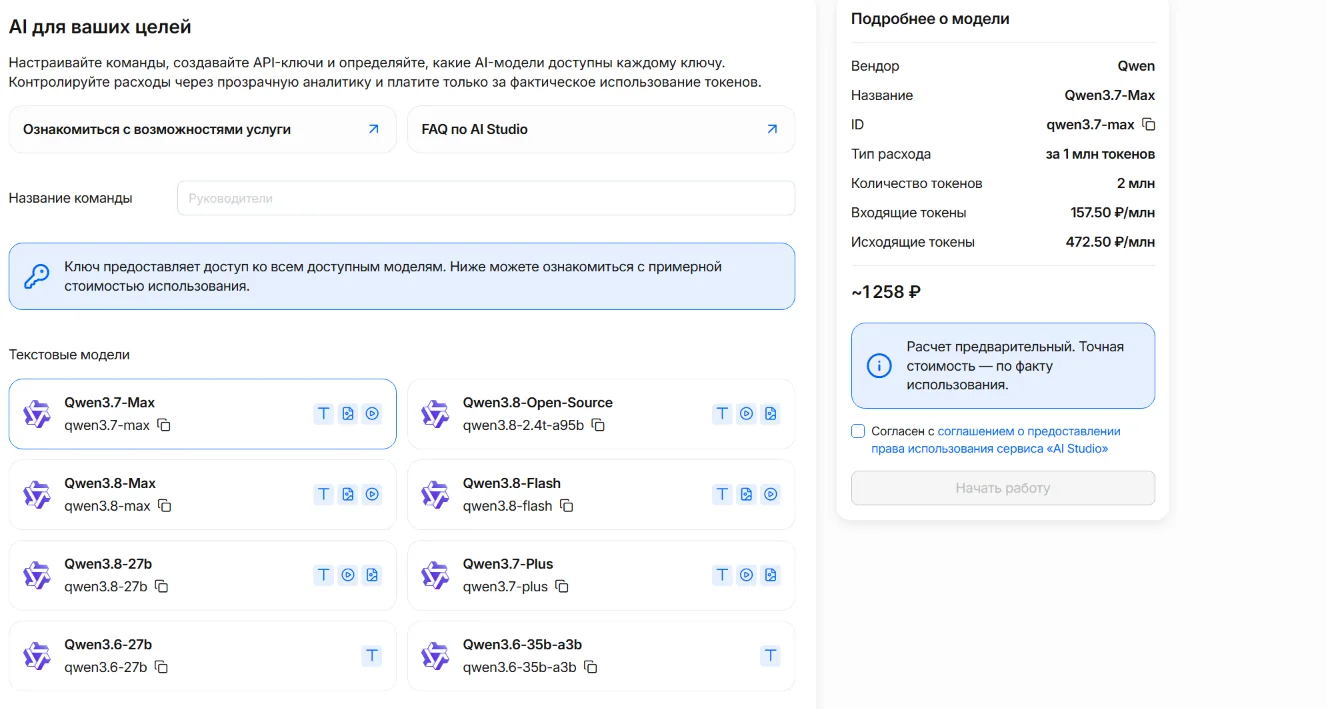Screen dimensions: 1327x709
Task: Click the за 1 млн токенов value
Action: pos(1100,154)
